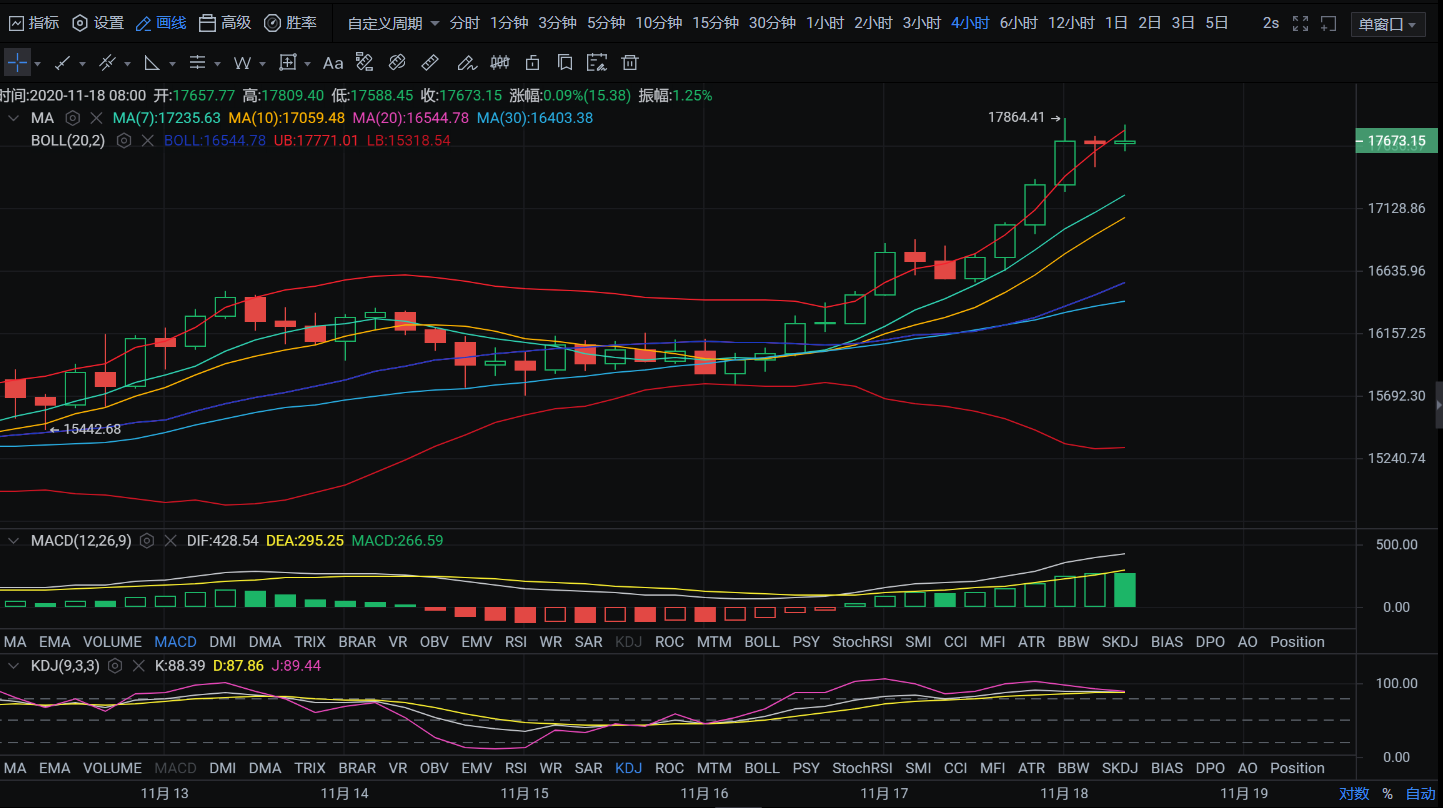Open the 单窗口 window layout dropdown
This screenshot has height=808, width=1443.
(x=1389, y=24)
